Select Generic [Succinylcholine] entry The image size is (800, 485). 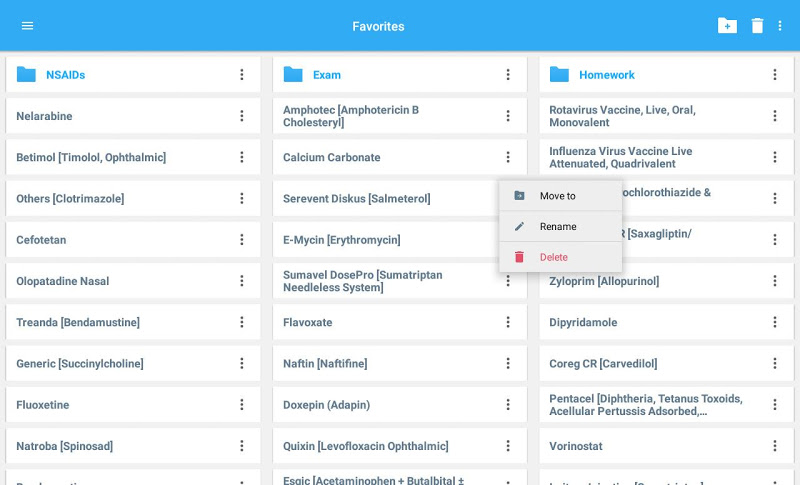click(x=133, y=364)
